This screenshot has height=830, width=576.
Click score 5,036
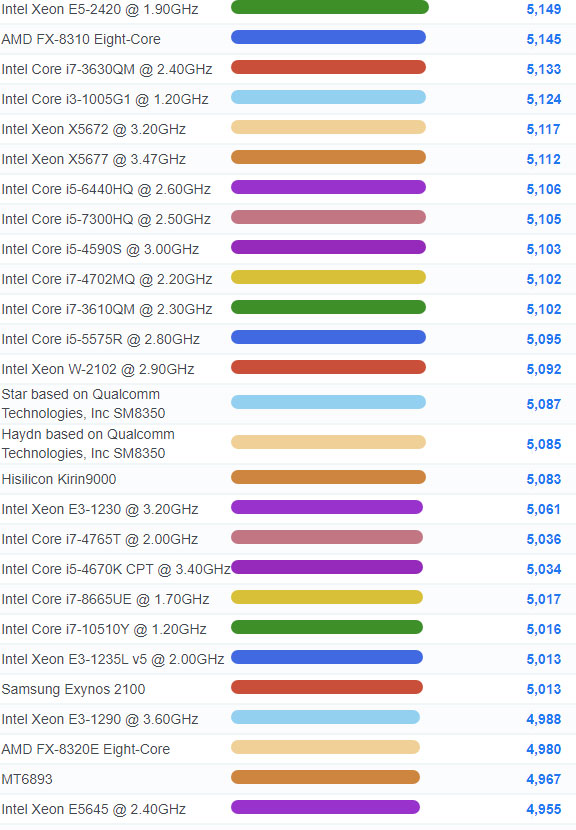[x=544, y=539]
